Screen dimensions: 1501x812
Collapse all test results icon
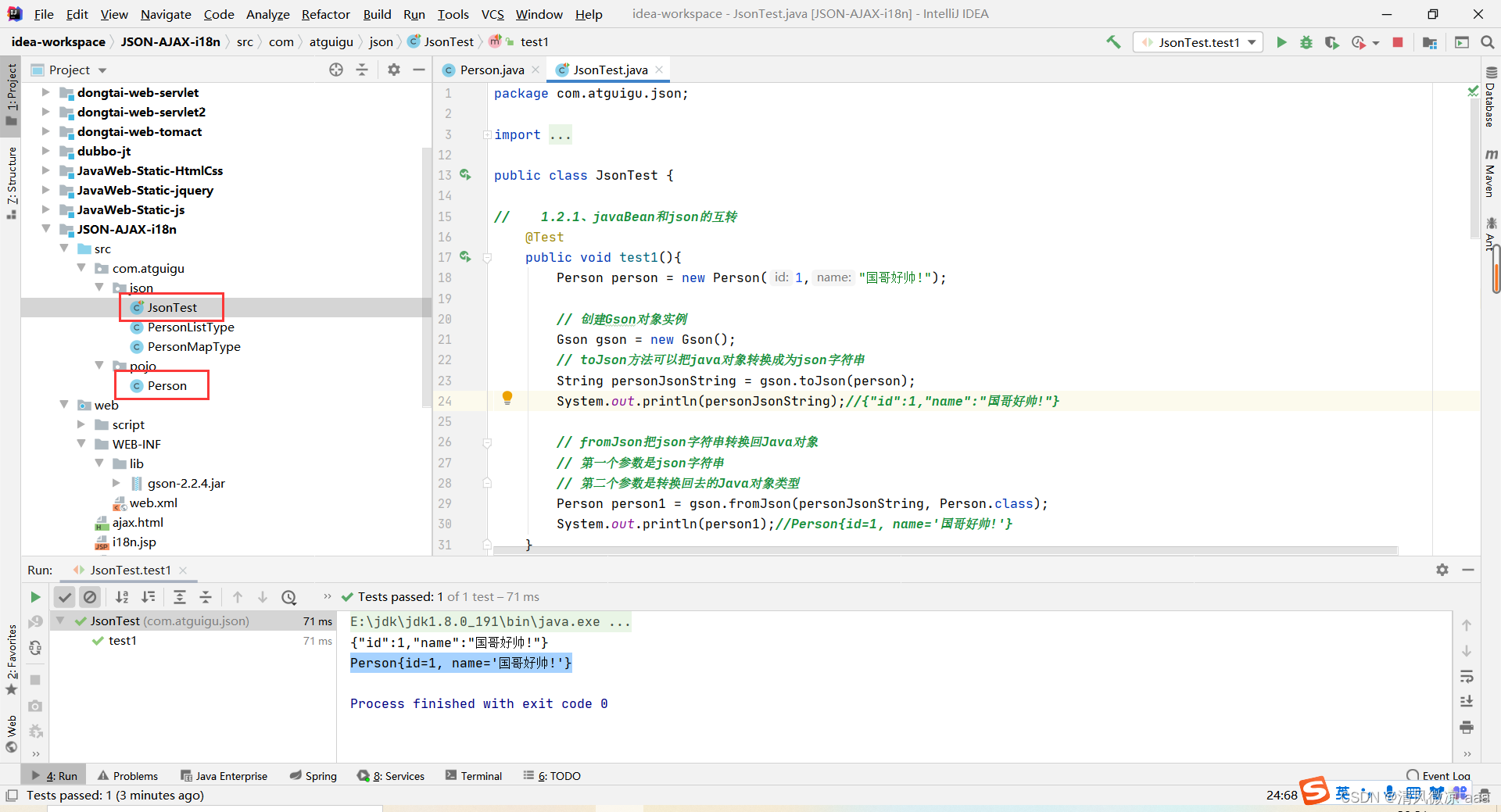pos(205,597)
